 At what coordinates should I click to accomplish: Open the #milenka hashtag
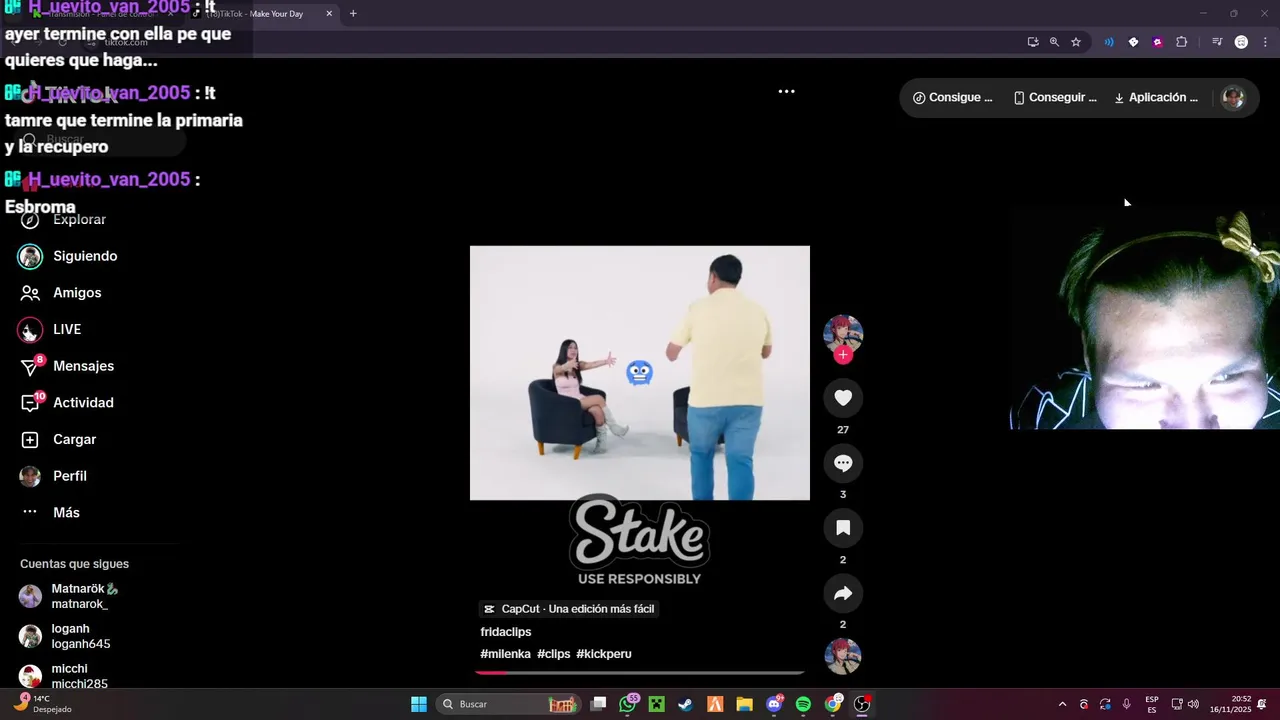(505, 654)
